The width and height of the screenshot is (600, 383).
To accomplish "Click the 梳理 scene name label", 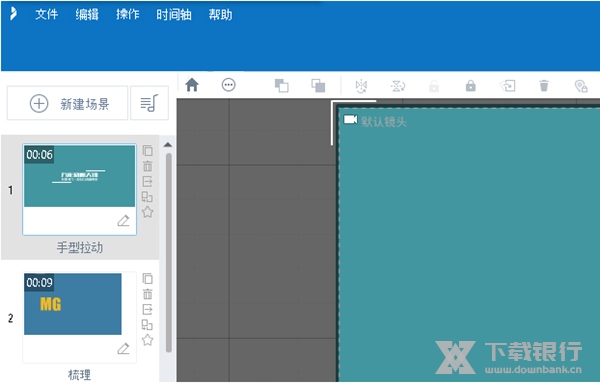I will tap(80, 375).
